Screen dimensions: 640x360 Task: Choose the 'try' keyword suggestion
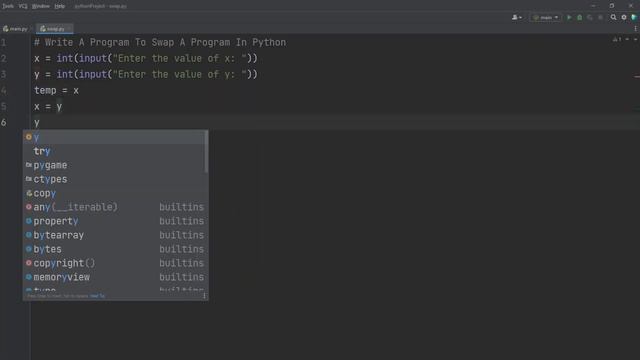[115, 151]
